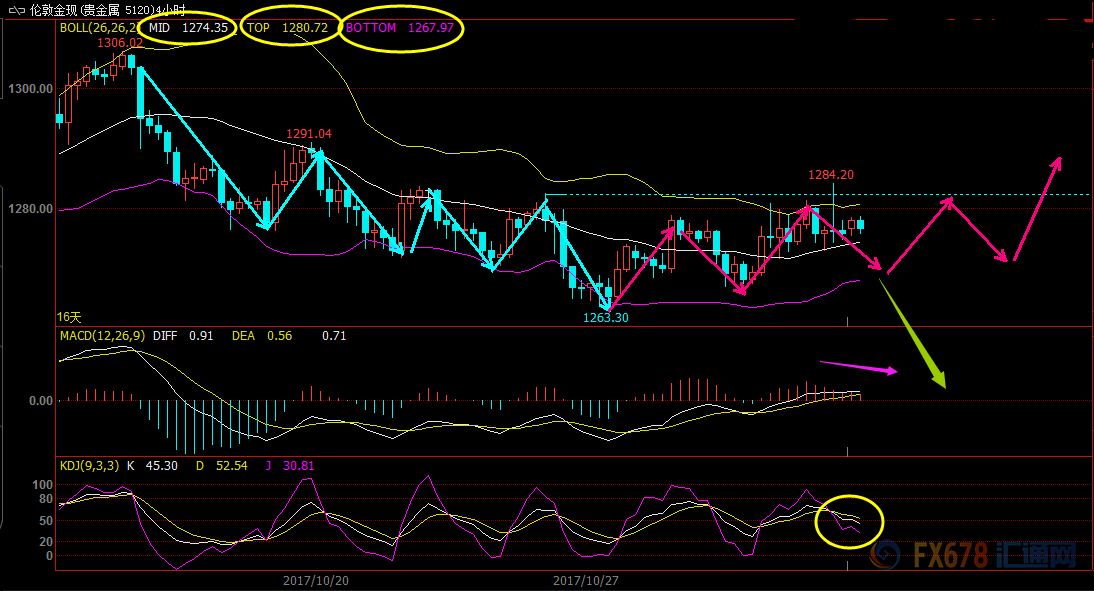Screen dimensions: 1094x591
Task: Click the BOTTOM 1267.97 value
Action: 400,28
